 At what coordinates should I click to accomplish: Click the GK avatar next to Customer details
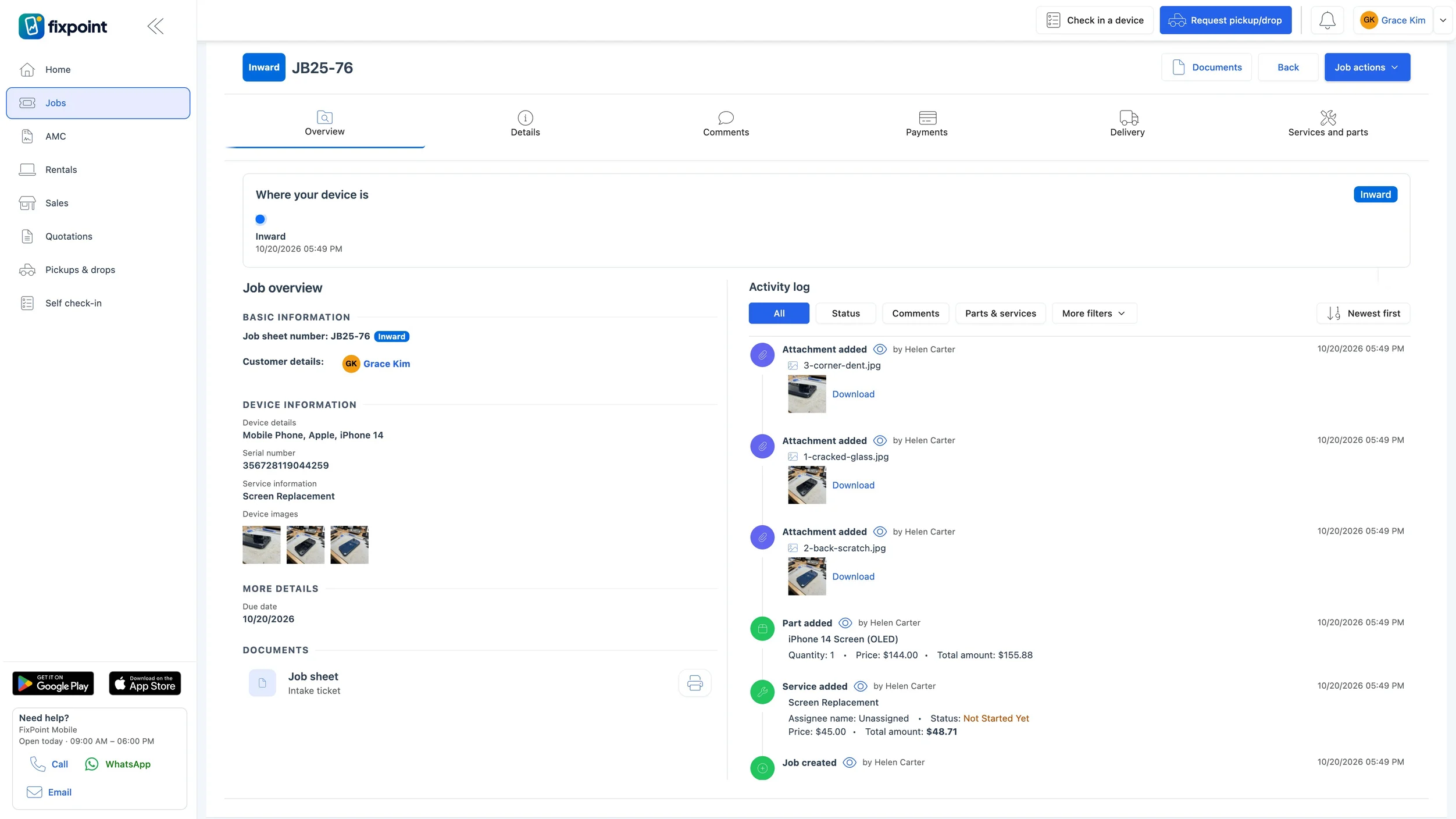coord(351,364)
